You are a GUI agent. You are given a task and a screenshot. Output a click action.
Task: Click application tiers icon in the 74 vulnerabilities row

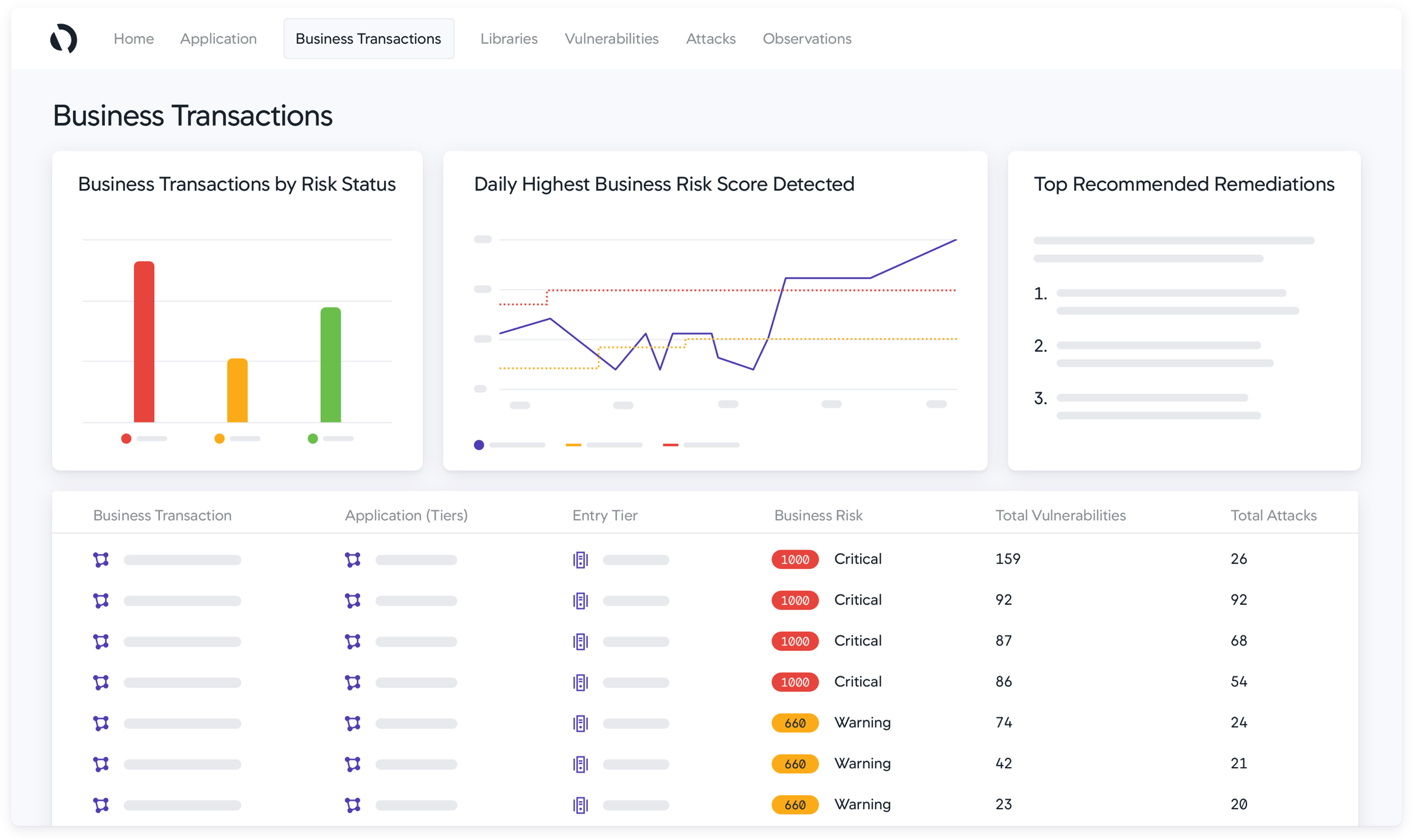353,723
